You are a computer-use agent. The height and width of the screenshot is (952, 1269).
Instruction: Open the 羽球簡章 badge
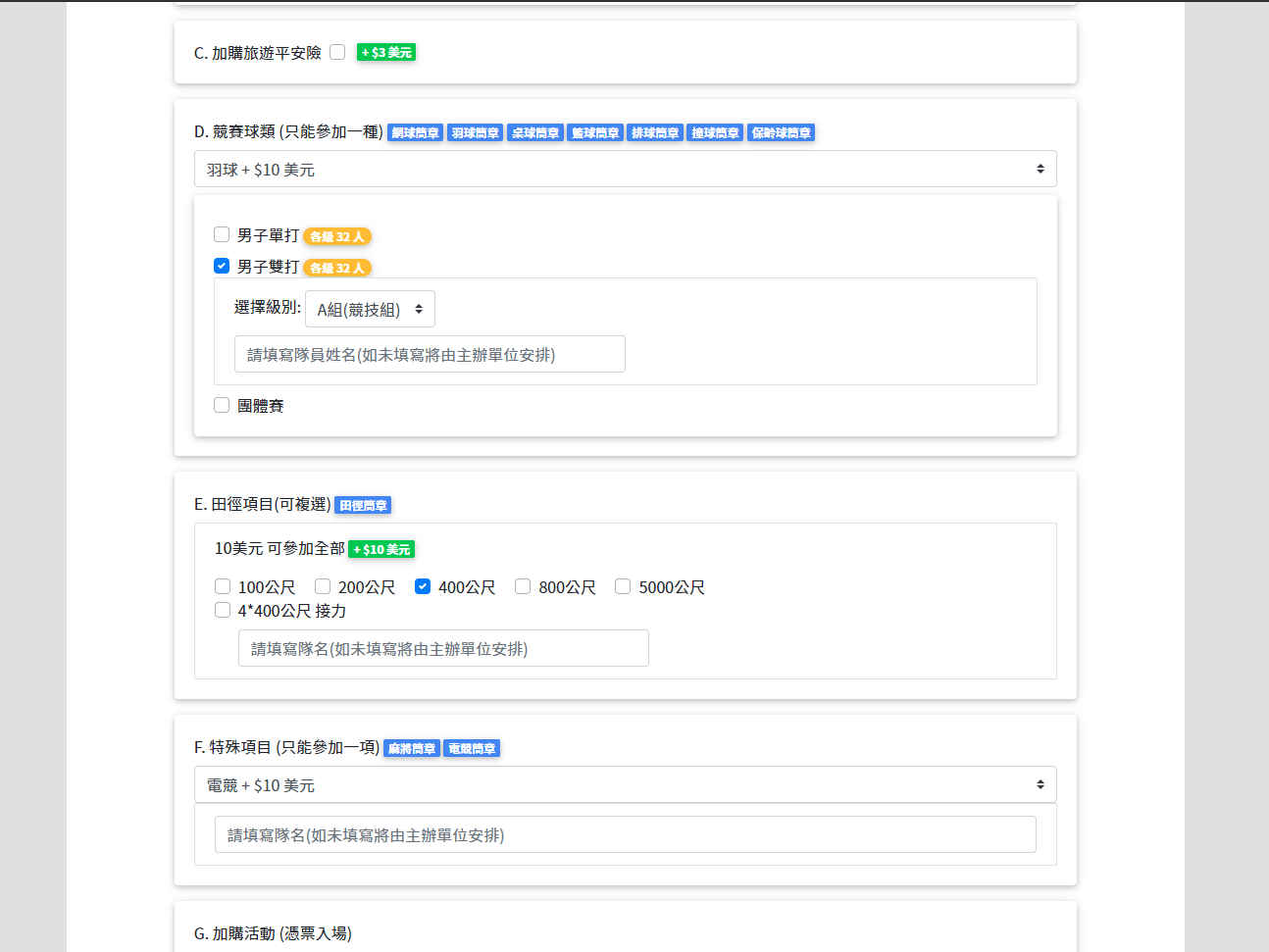(475, 132)
